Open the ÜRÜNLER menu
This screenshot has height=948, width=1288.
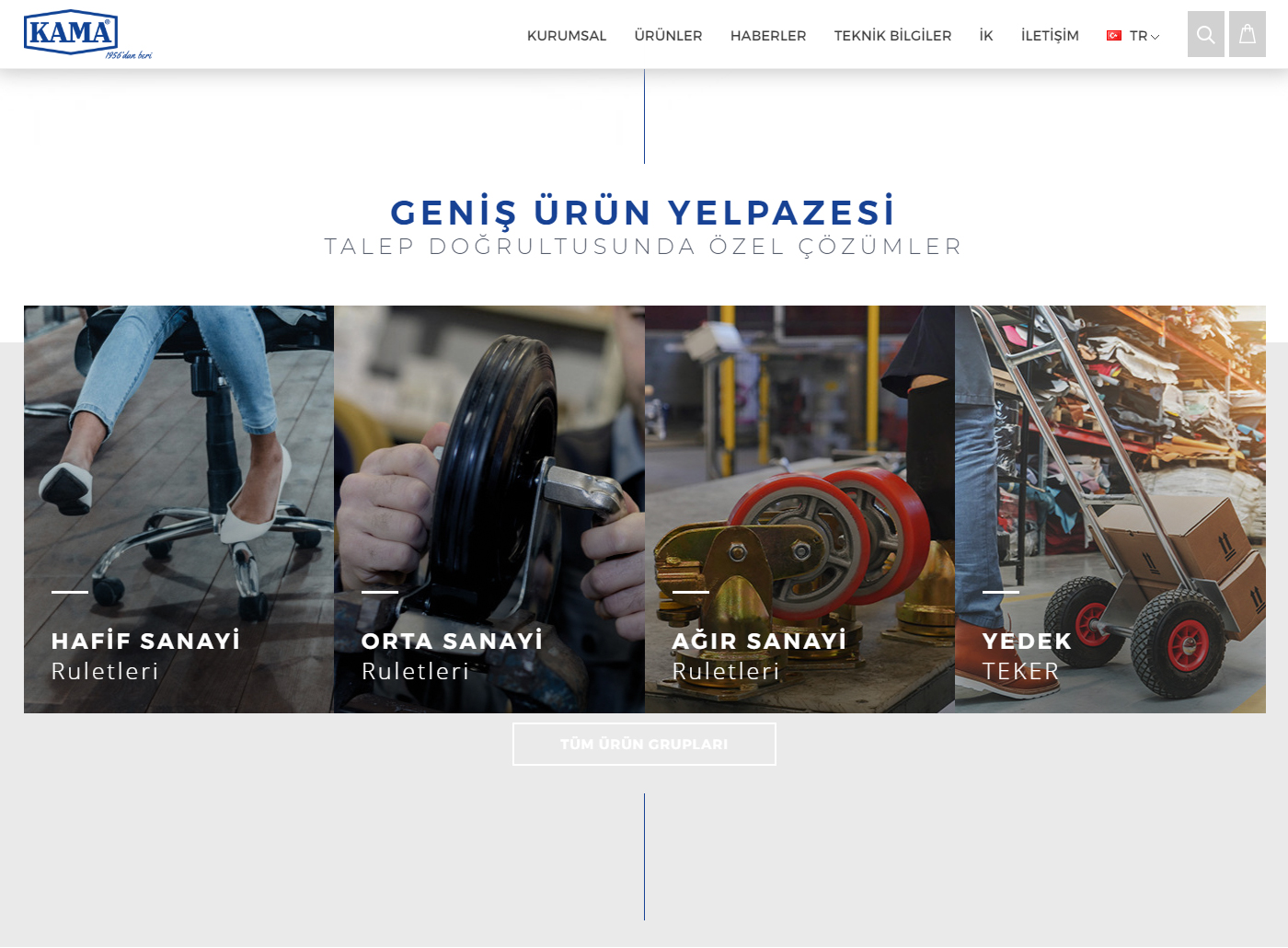tap(669, 36)
